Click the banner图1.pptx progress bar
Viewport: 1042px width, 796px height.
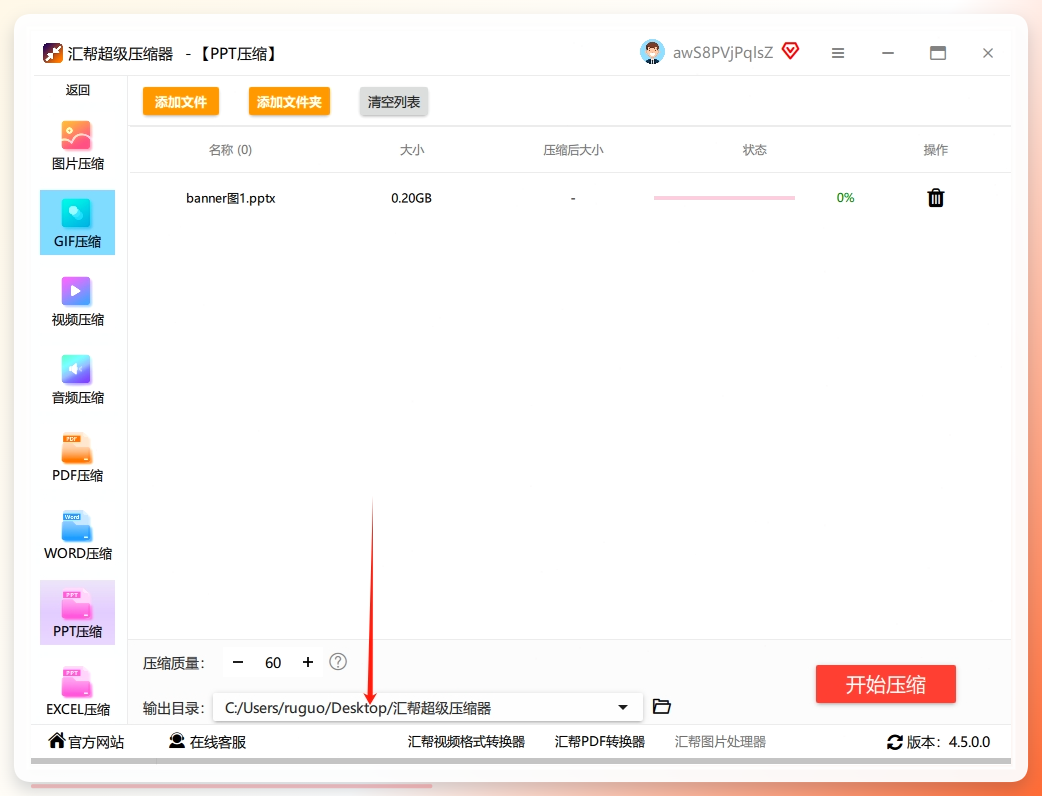point(724,198)
